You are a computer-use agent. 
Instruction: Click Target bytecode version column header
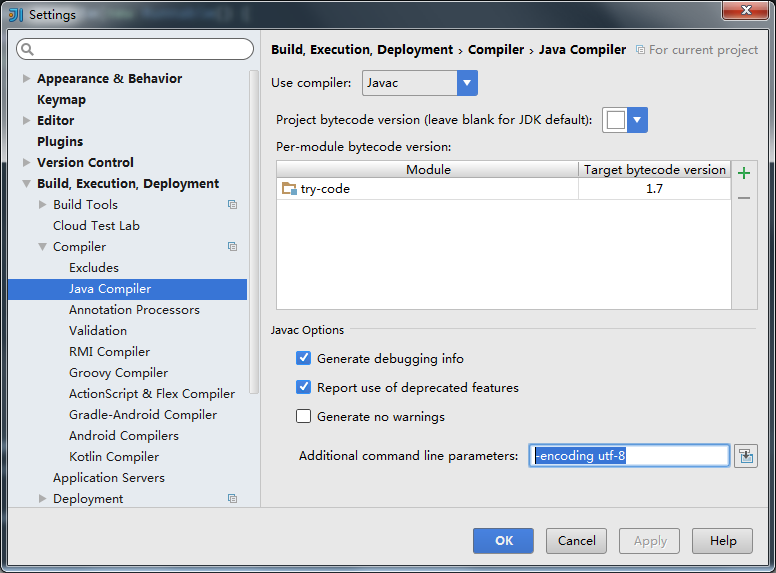tap(654, 170)
